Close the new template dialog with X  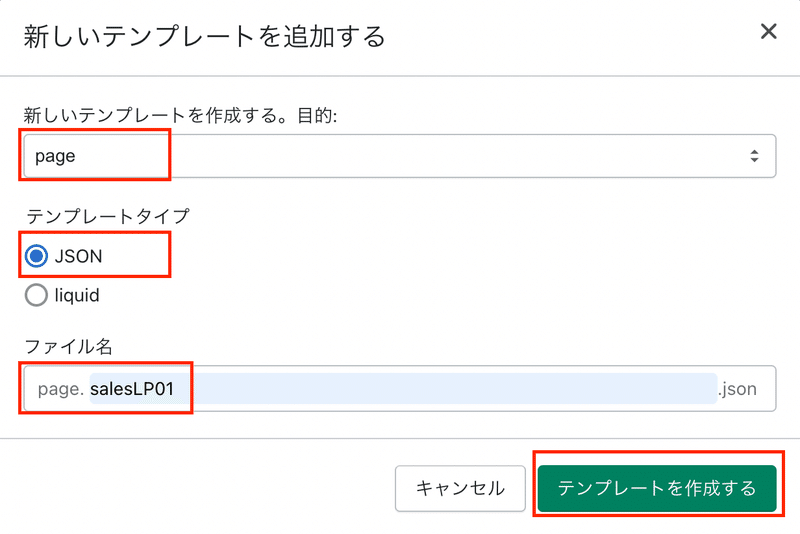coord(768,32)
